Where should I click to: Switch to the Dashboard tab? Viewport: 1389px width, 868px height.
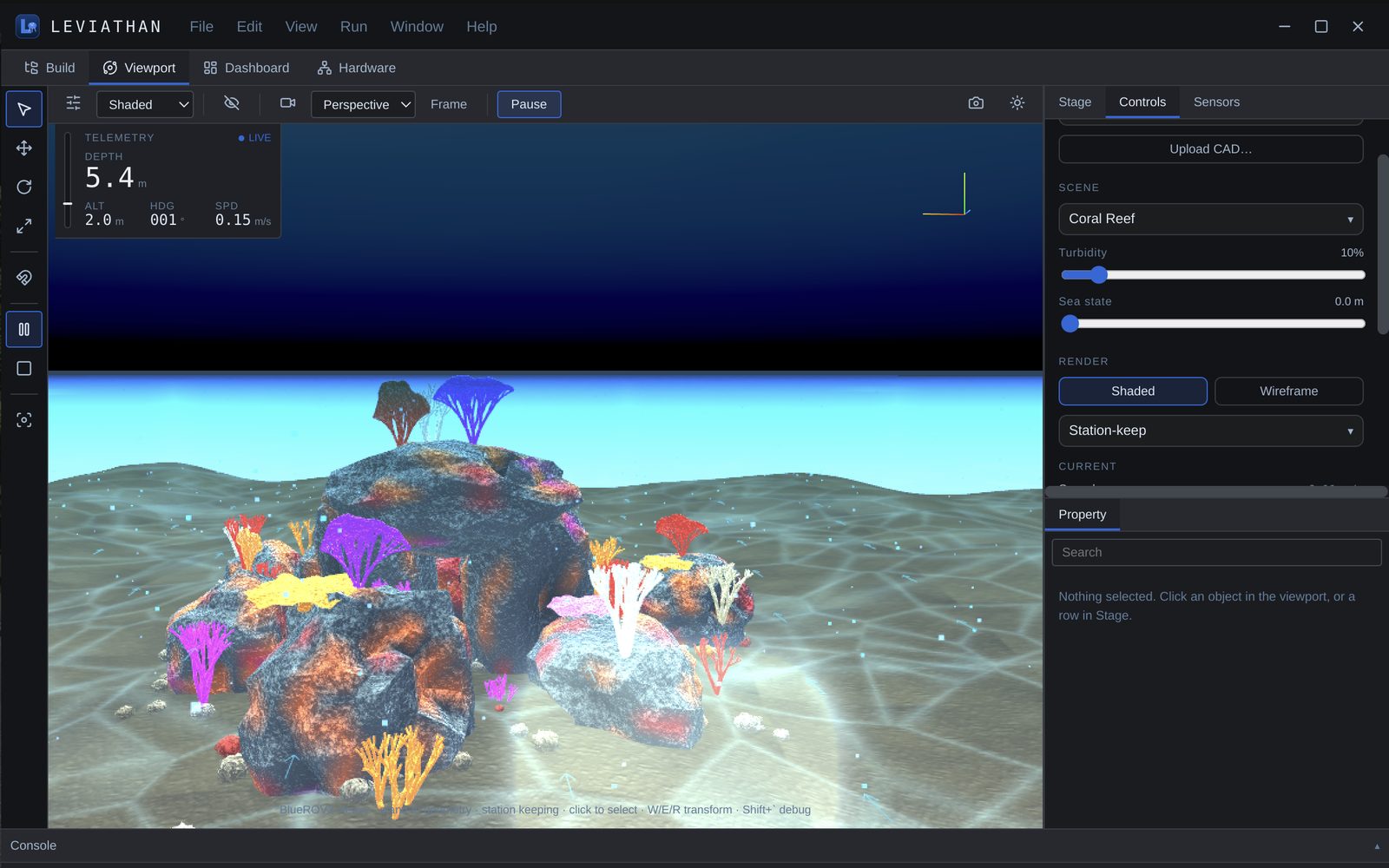tap(247, 68)
